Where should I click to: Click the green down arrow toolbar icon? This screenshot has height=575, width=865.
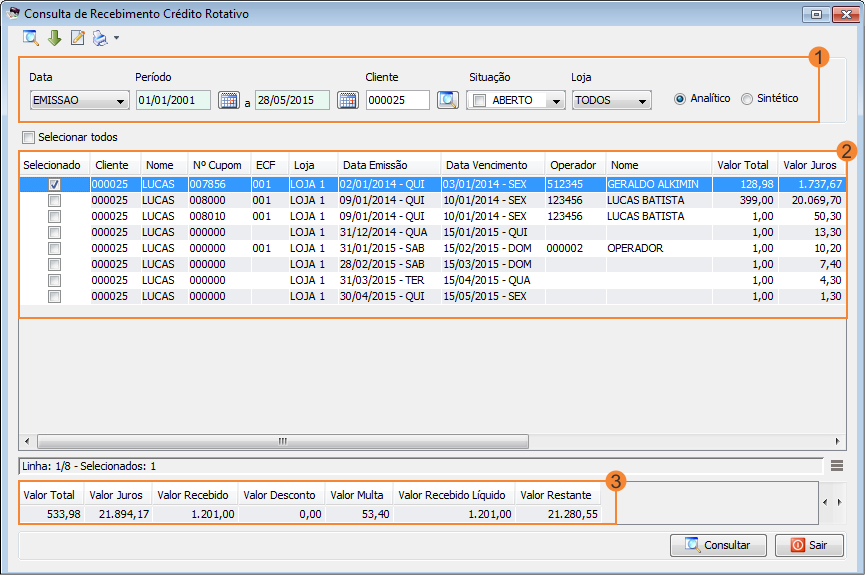[54, 38]
